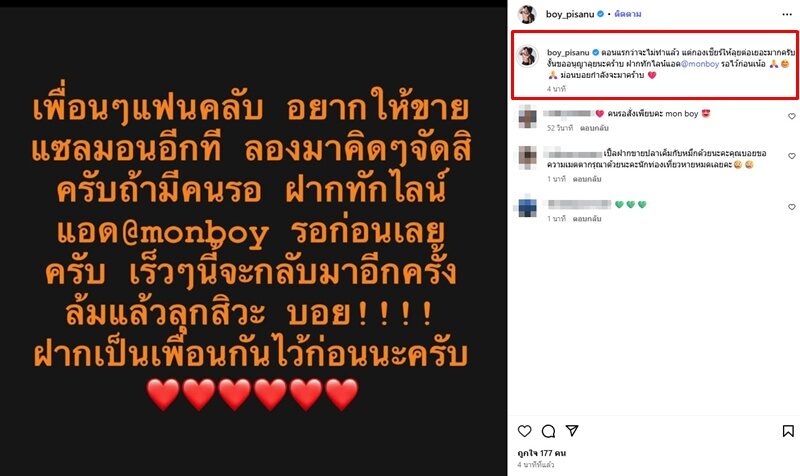The height and width of the screenshot is (476, 800).
Task: Open the three-dot more options menu
Action: click(x=787, y=14)
